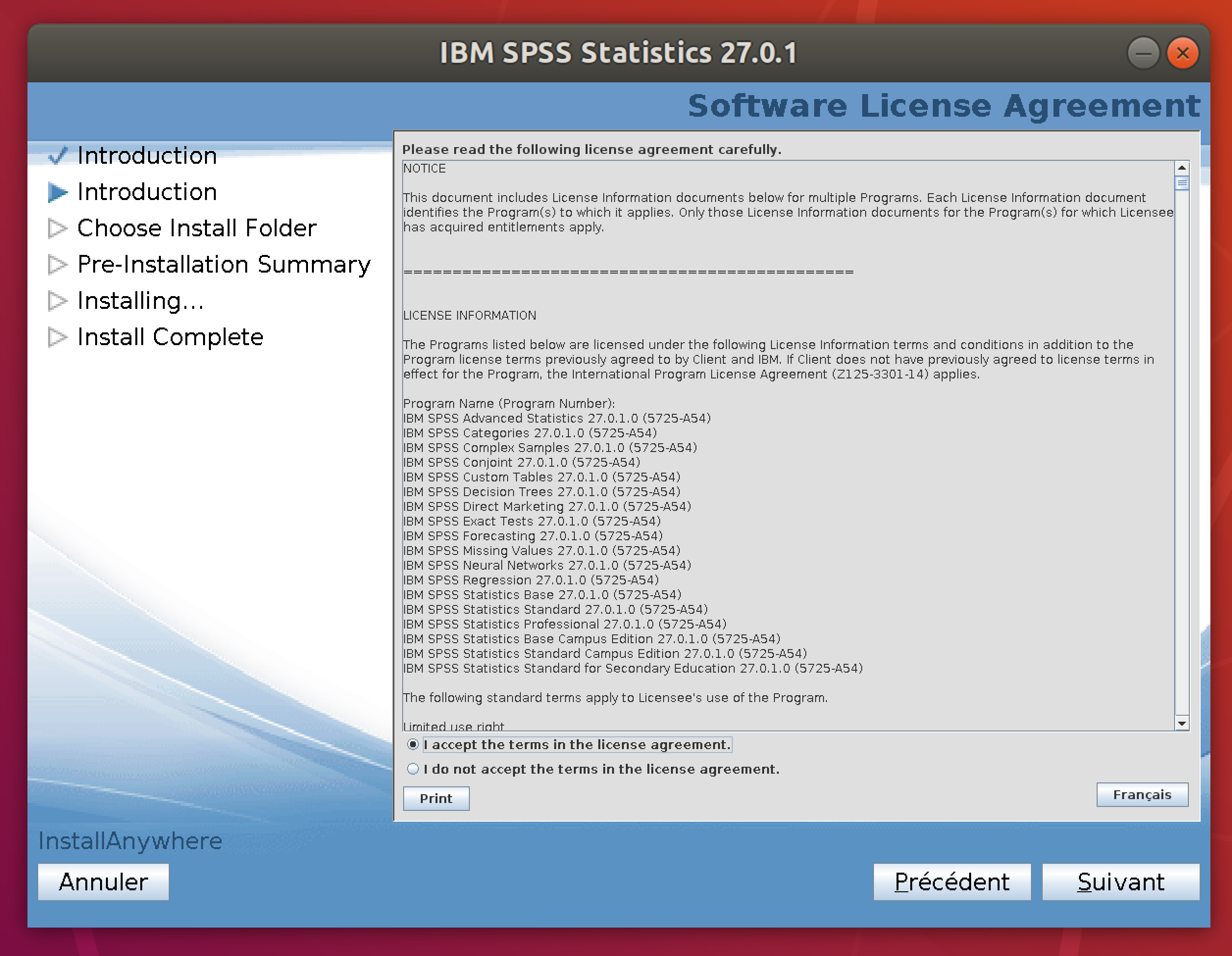Click the Choose Install Folder step label
1232x956 pixels.
(x=196, y=228)
